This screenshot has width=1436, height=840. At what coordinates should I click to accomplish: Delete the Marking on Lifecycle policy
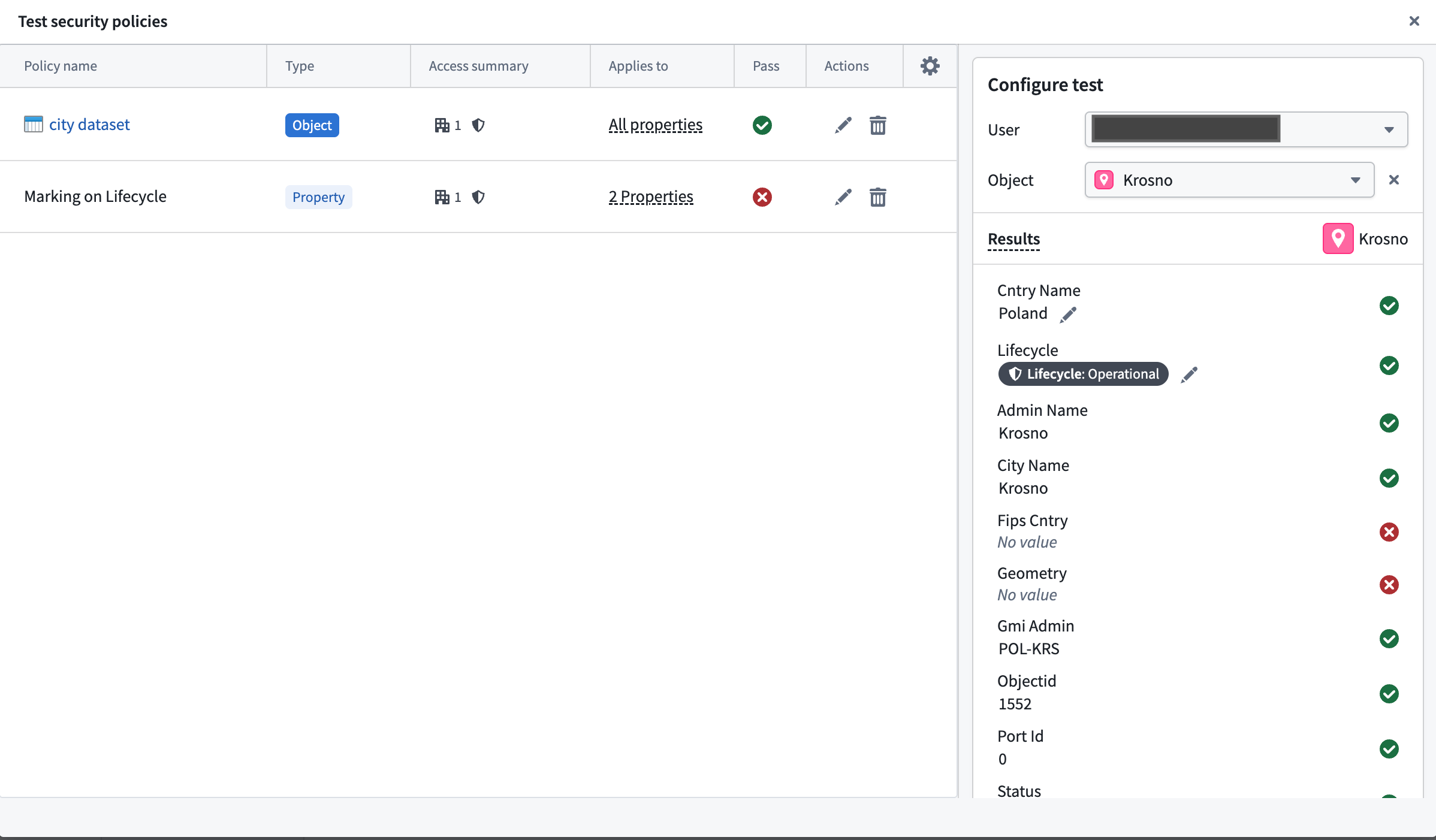tap(877, 197)
